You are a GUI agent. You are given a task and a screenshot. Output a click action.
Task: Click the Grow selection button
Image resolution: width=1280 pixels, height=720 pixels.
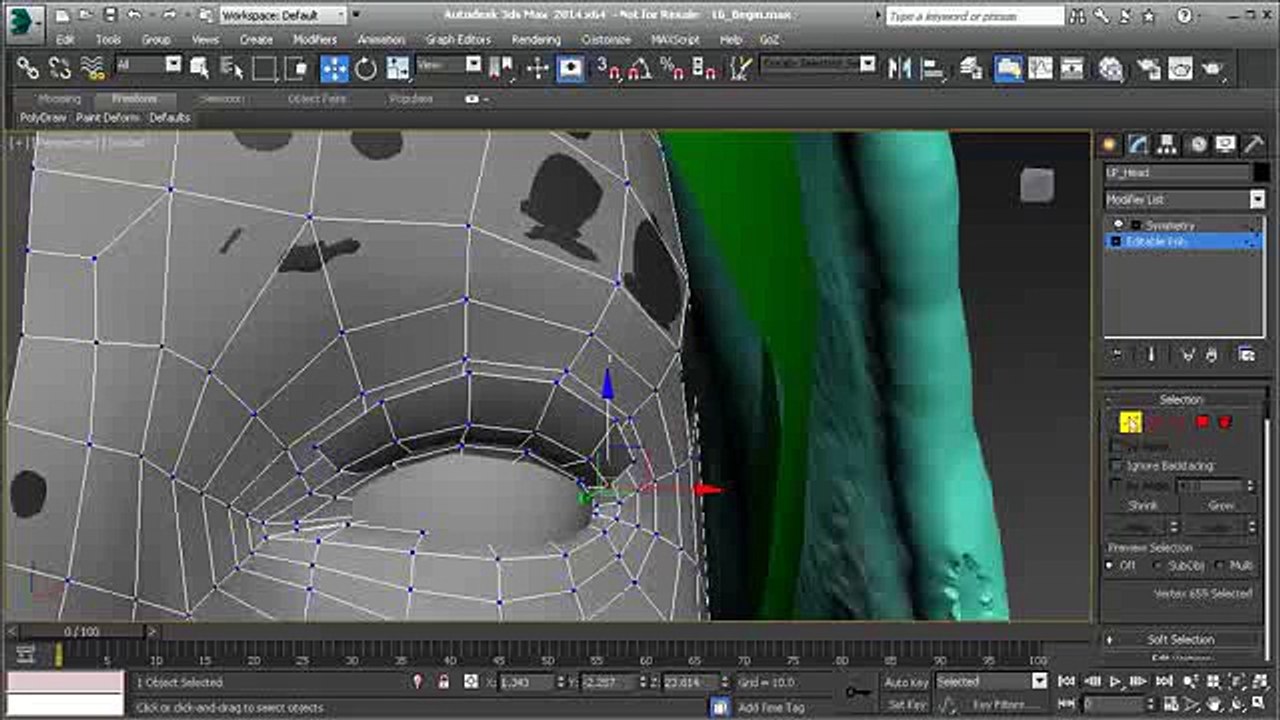(1220, 506)
